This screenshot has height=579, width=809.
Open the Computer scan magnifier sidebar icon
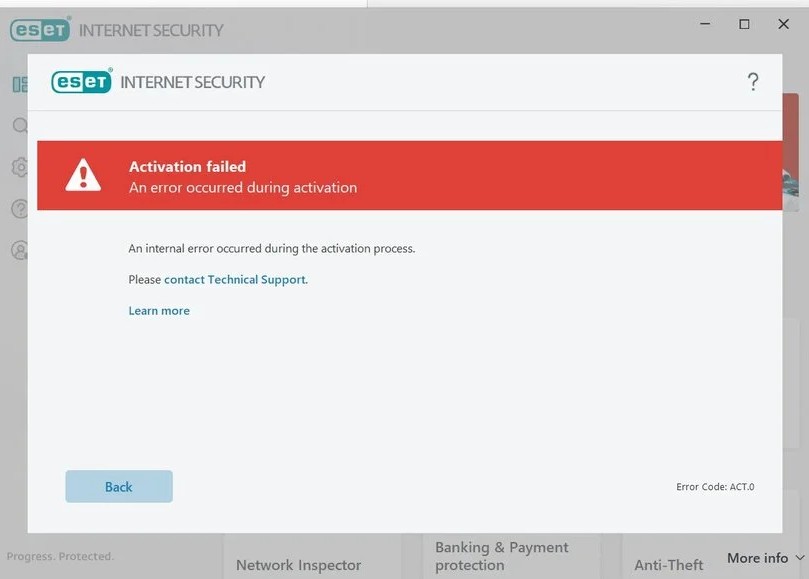click(x=20, y=125)
